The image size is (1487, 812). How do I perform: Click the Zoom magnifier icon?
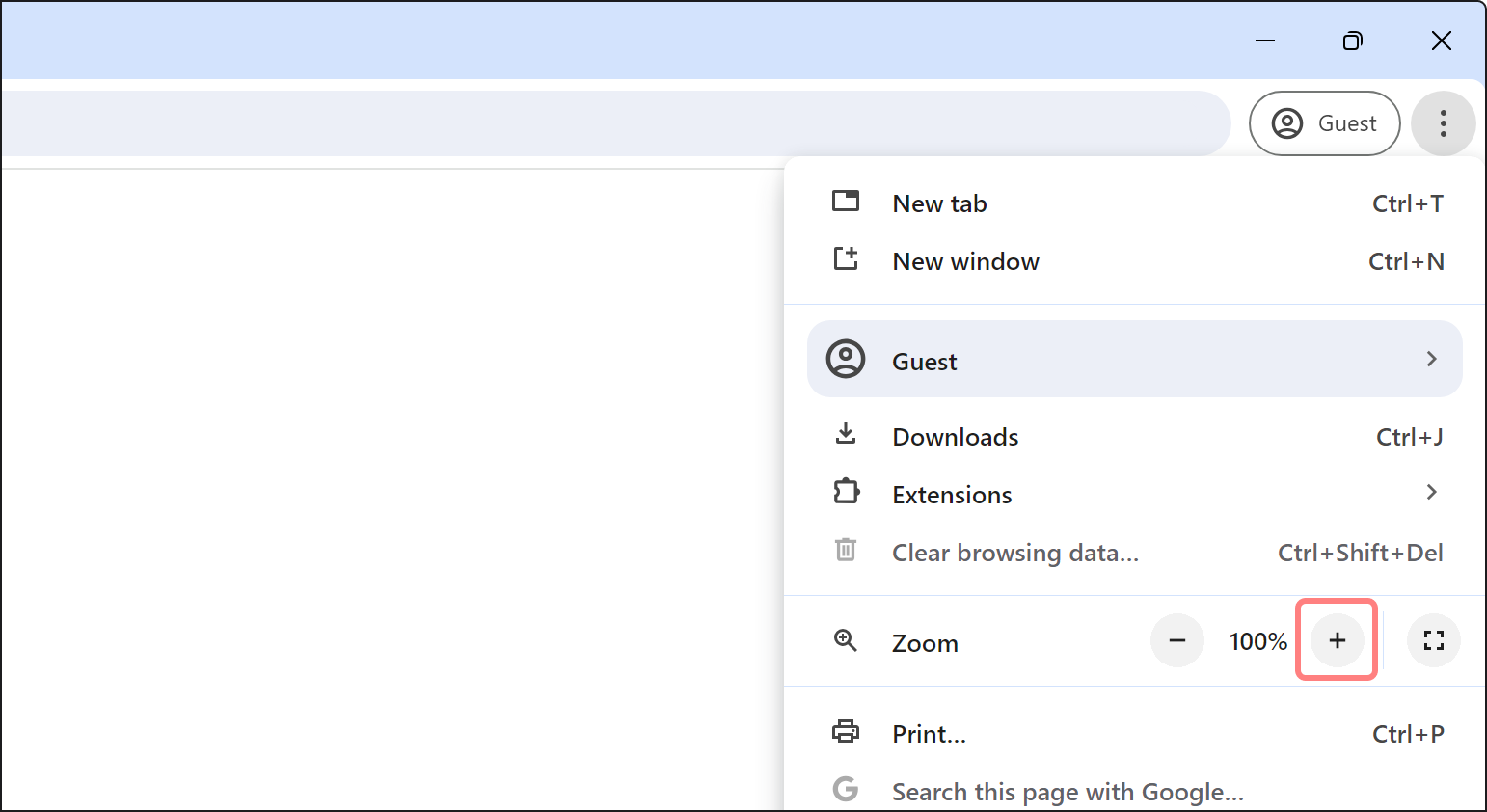point(846,641)
